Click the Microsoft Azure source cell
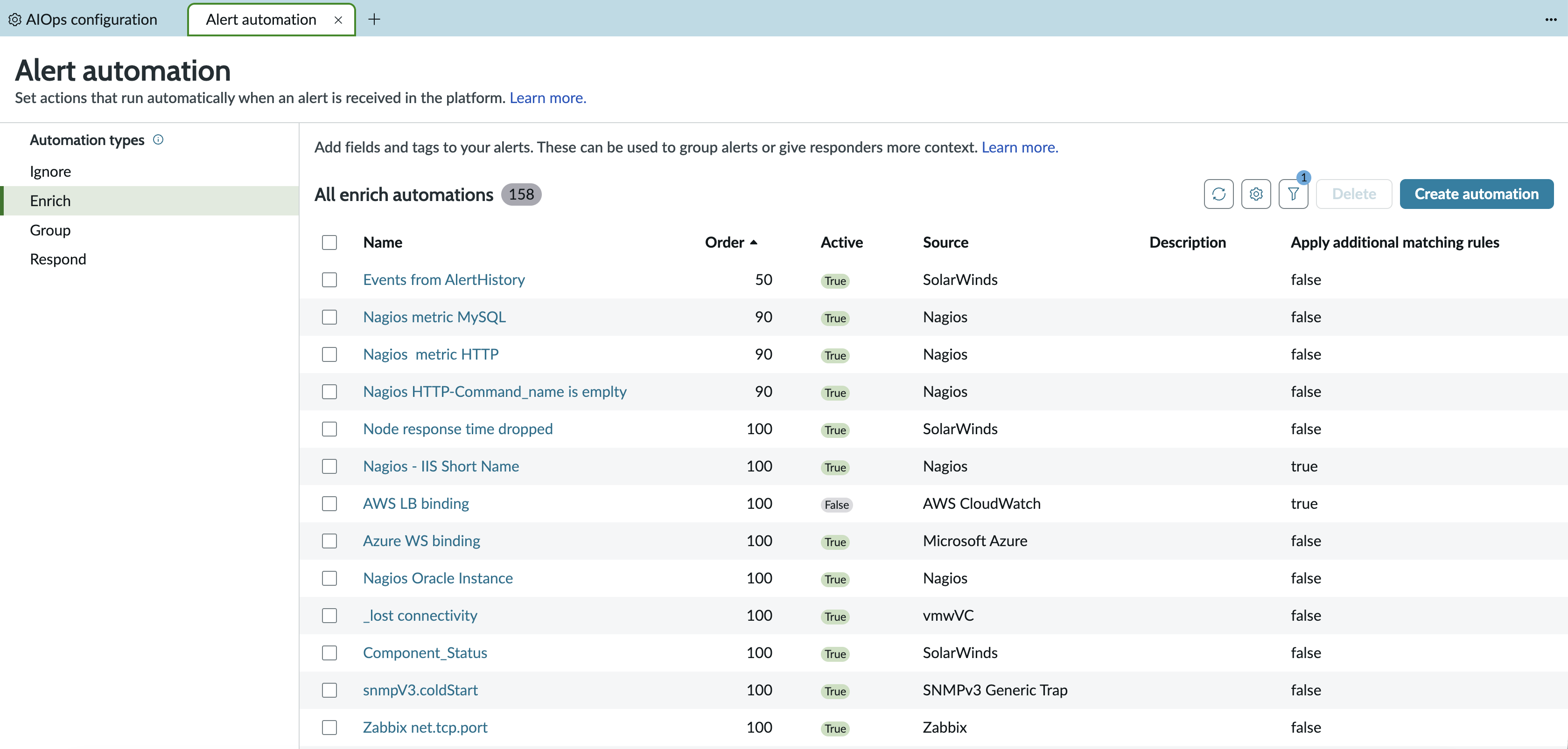Image resolution: width=1568 pixels, height=749 pixels. click(974, 541)
